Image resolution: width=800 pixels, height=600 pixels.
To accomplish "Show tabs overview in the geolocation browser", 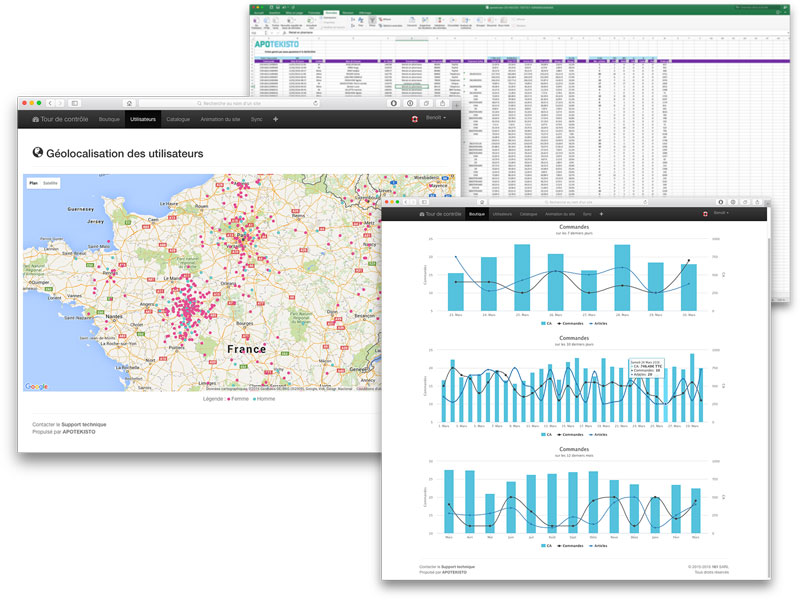I will [x=426, y=103].
